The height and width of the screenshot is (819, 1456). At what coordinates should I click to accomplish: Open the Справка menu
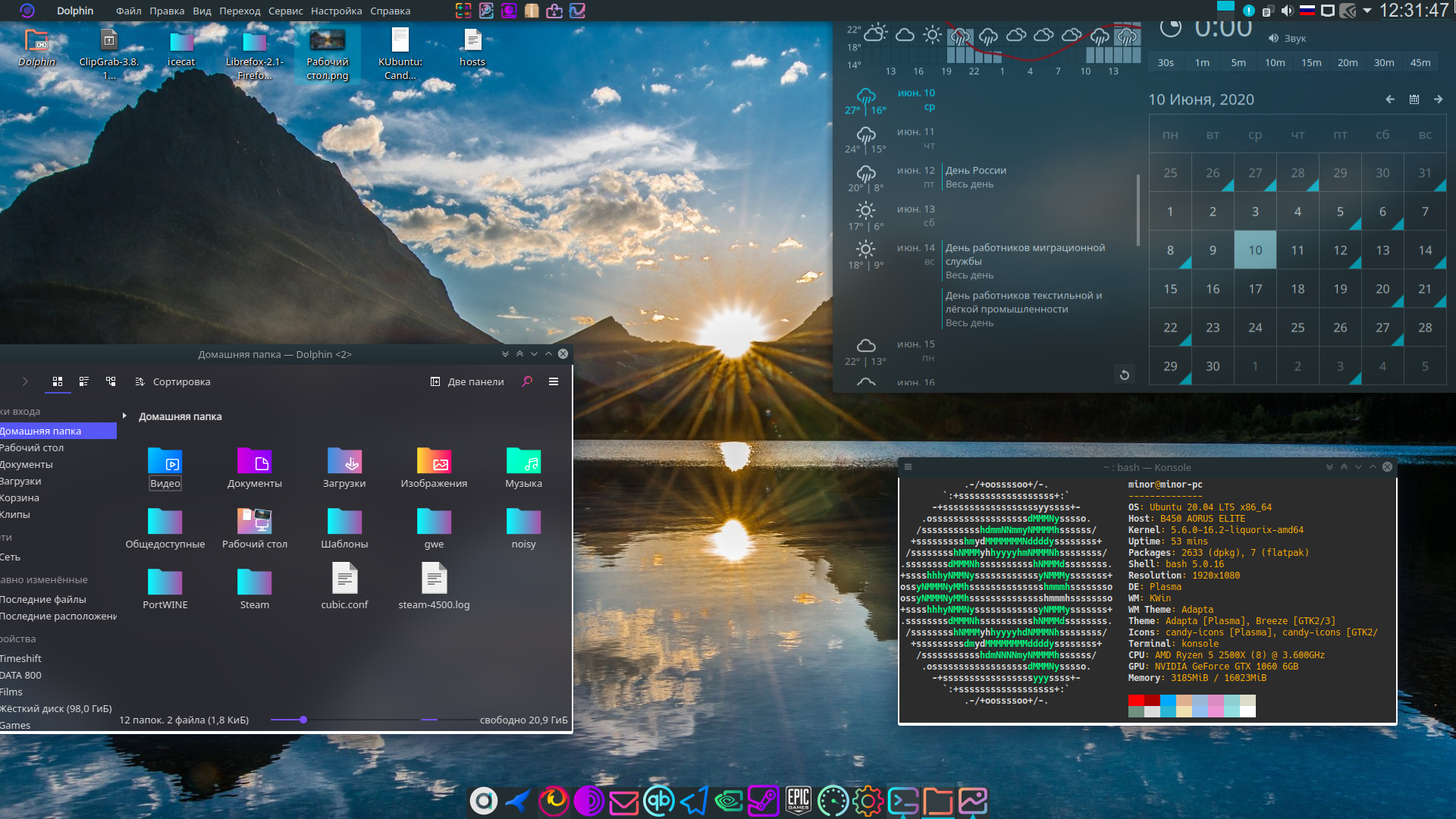391,11
